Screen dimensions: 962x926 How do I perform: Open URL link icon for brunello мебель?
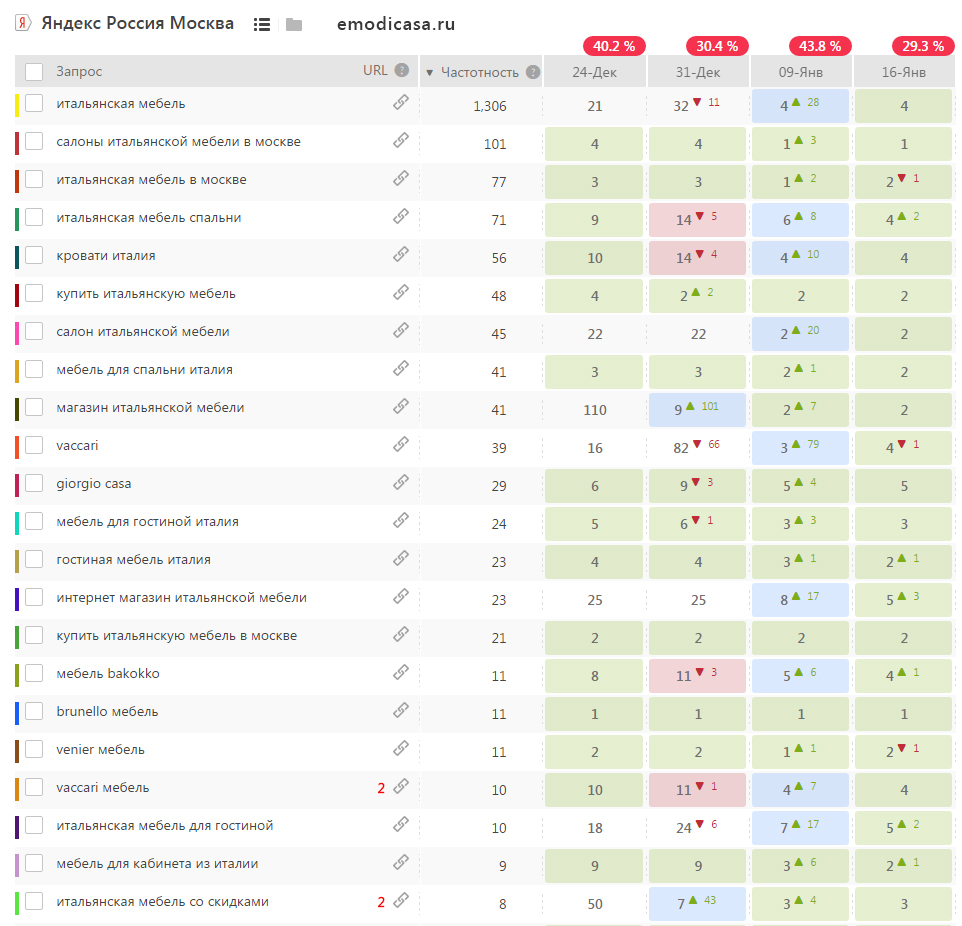(401, 711)
